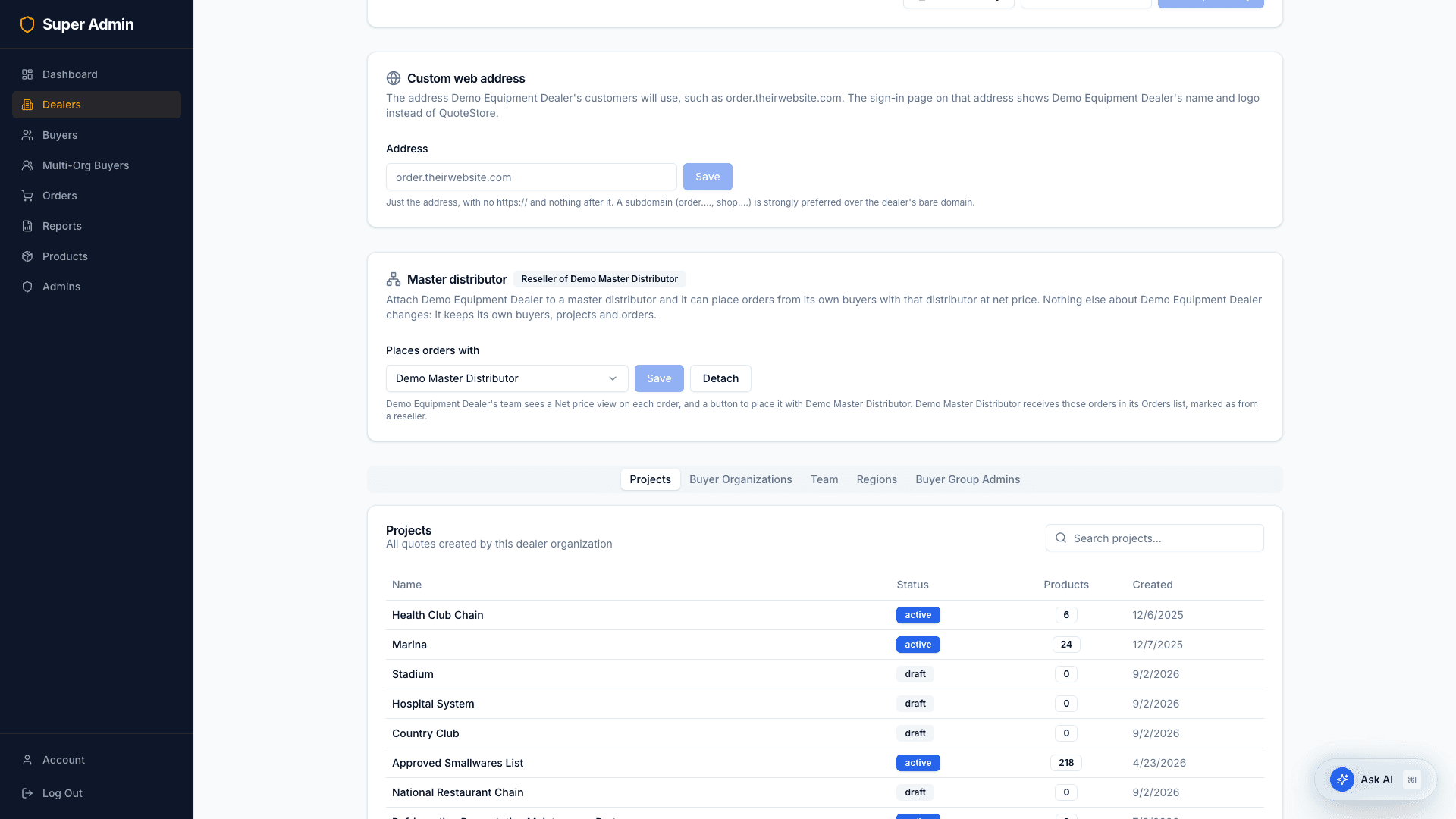Image resolution: width=1456 pixels, height=819 pixels.
Task: Click the Multi-Org Buyers icon
Action: pyautogui.click(x=27, y=165)
